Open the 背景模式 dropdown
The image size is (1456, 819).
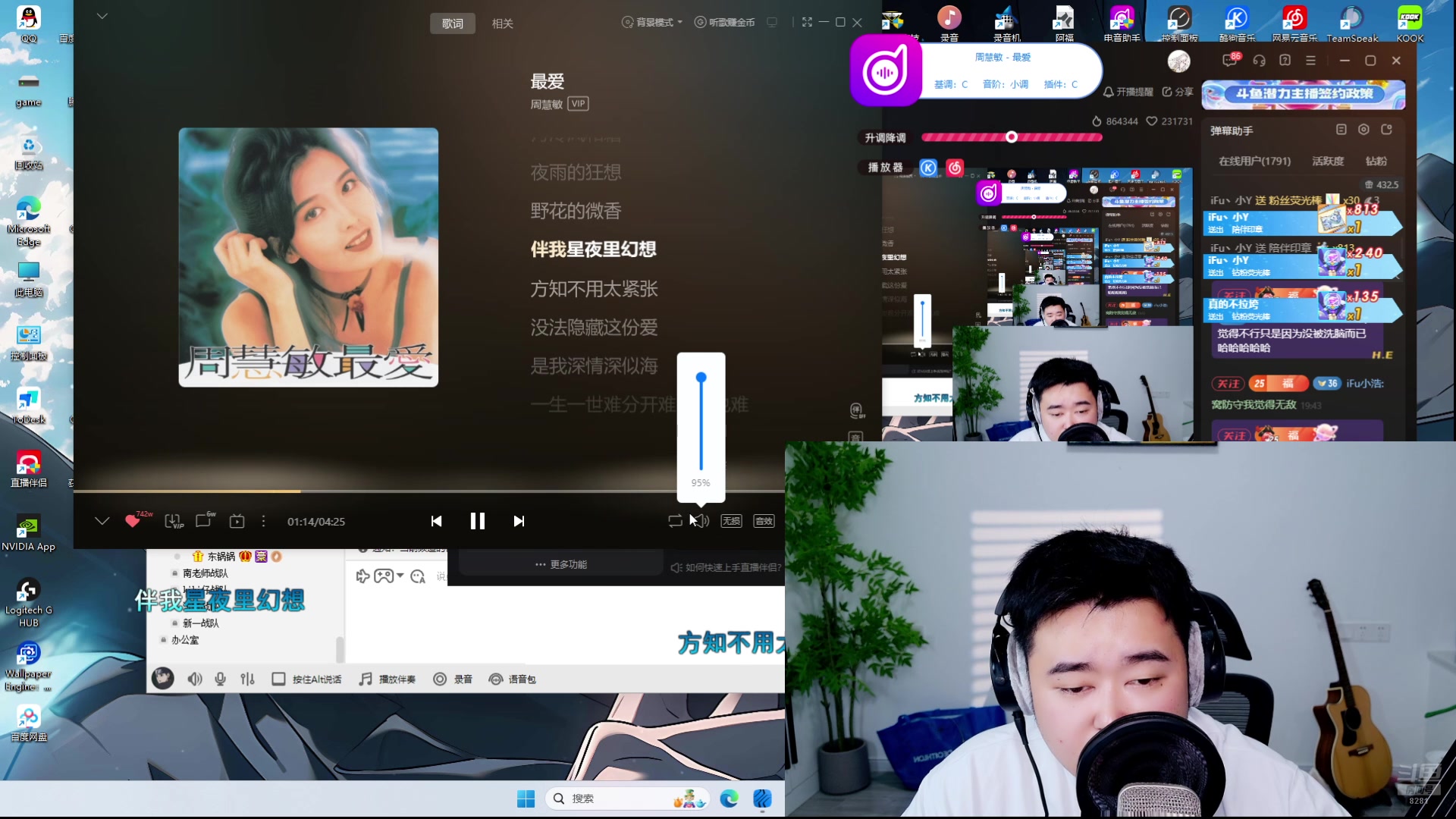[x=653, y=23]
